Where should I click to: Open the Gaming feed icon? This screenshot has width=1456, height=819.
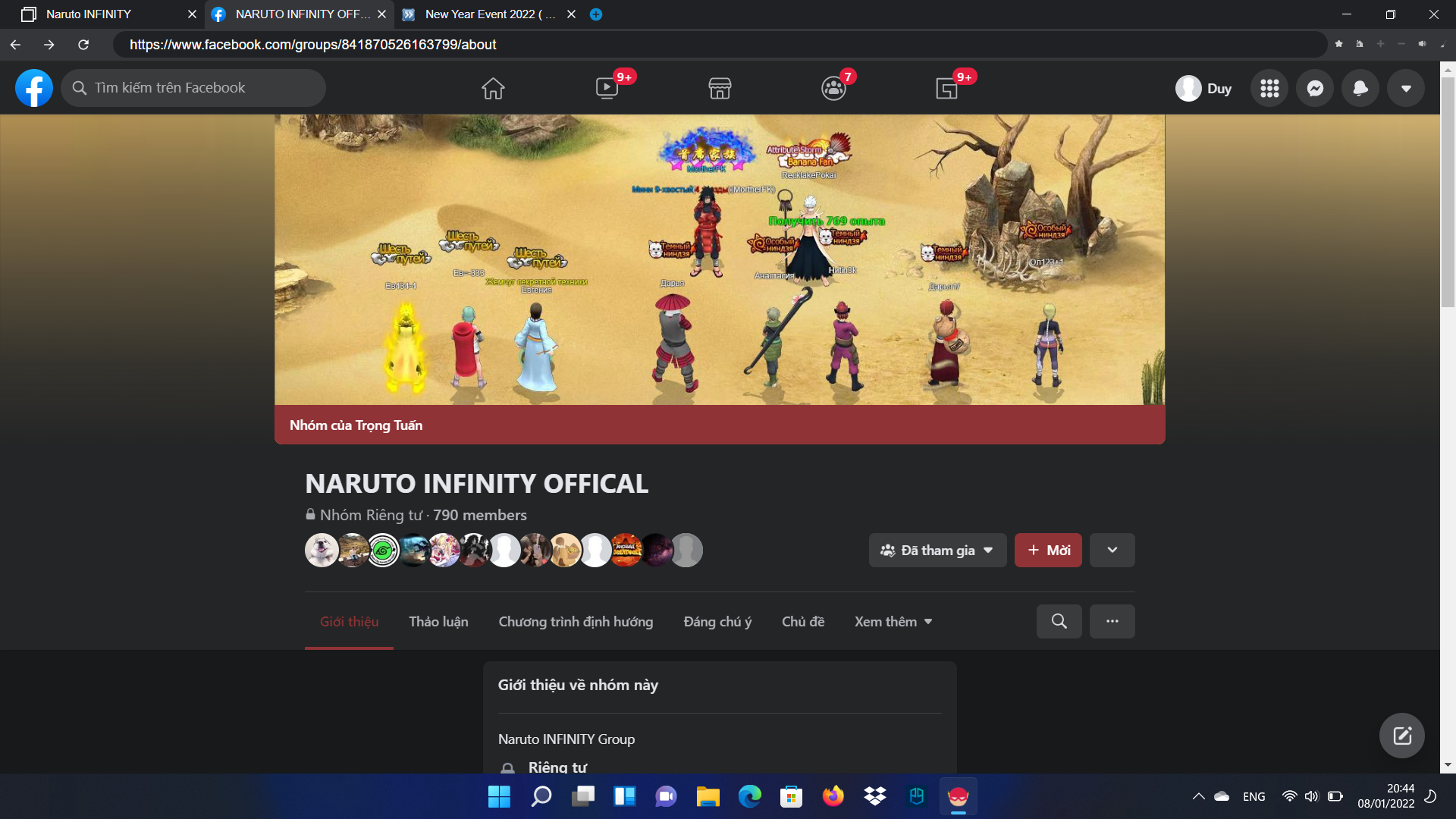946,88
